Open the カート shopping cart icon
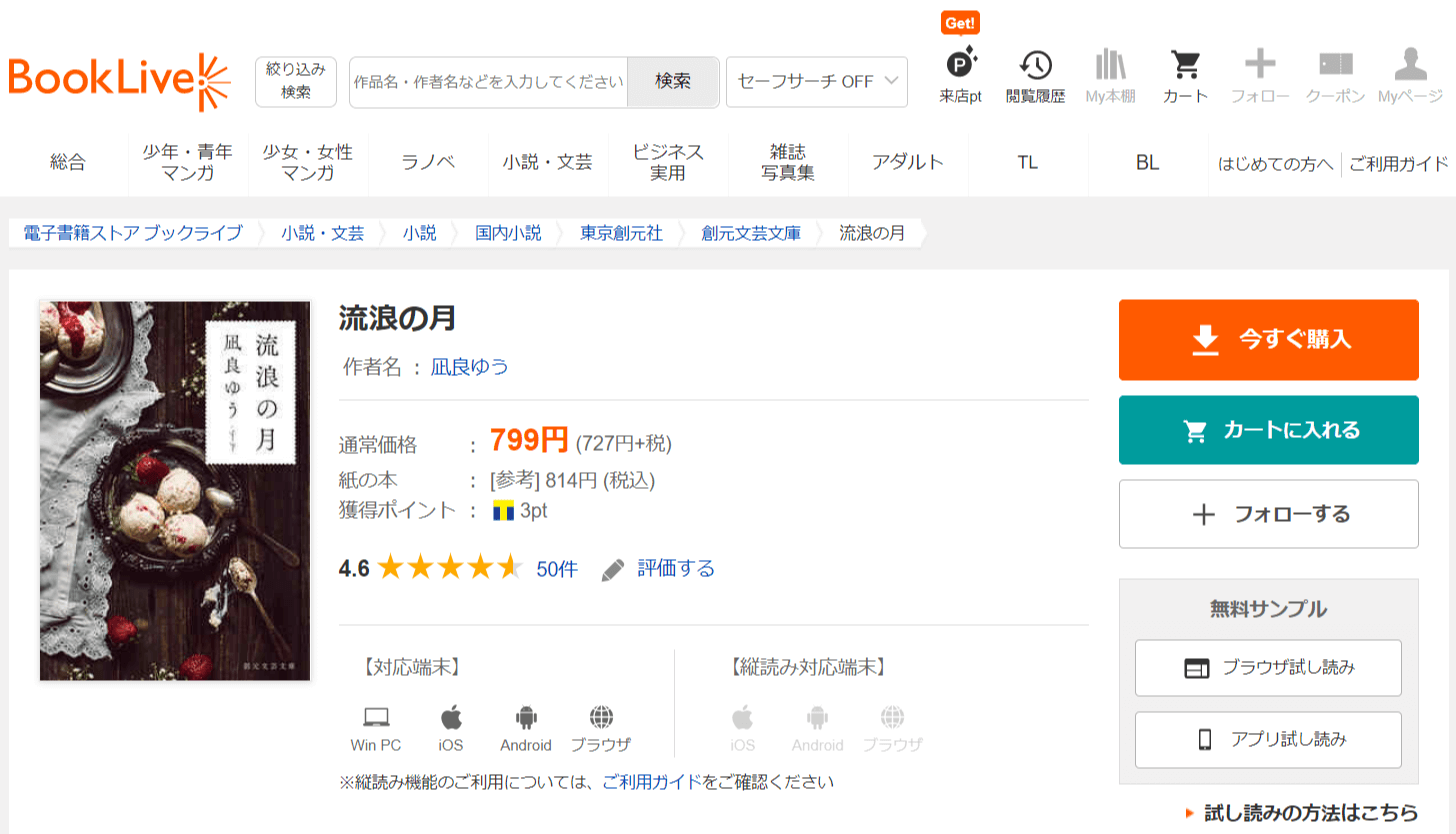Viewport: 1456px width, 834px height. [x=1185, y=66]
